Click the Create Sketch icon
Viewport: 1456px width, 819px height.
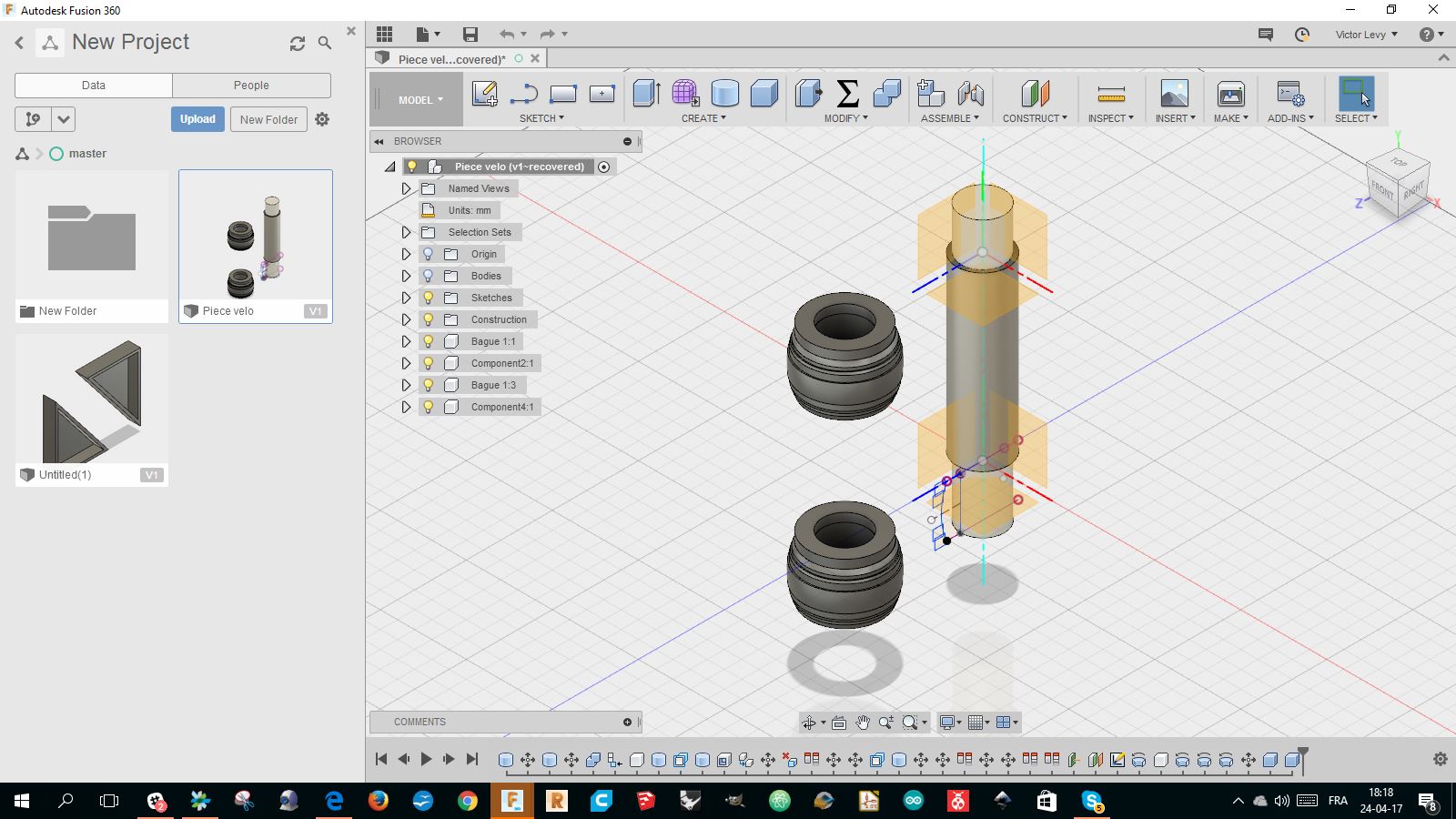coord(484,94)
